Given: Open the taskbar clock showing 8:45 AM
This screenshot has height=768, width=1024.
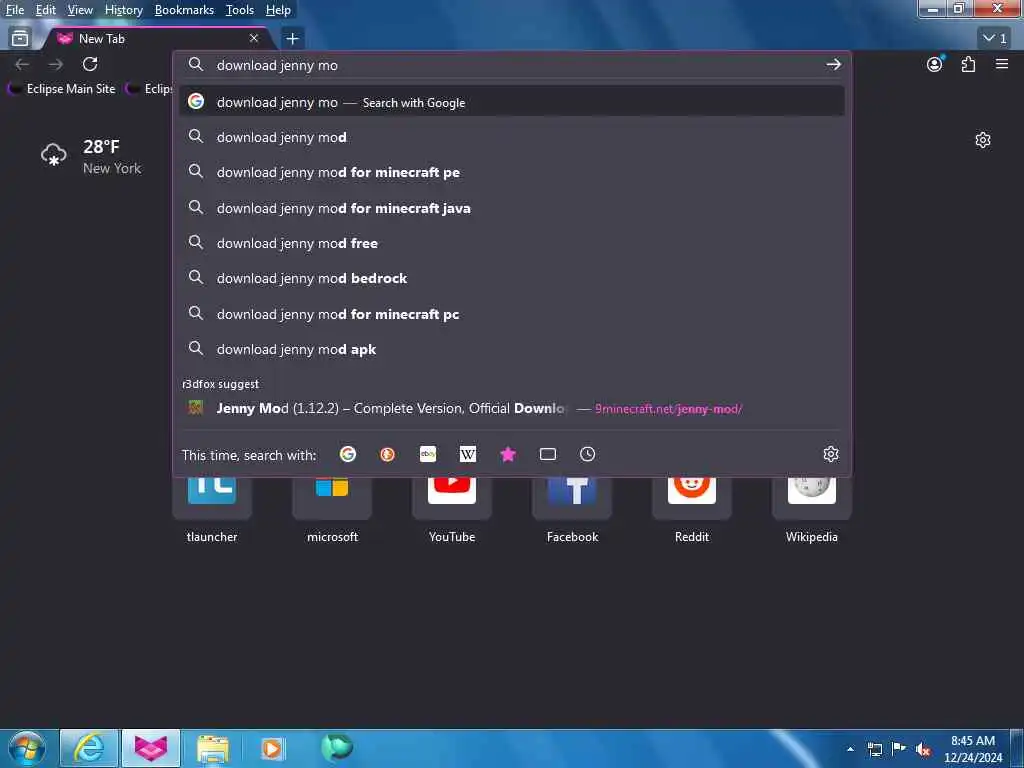Looking at the screenshot, I should 973,749.
